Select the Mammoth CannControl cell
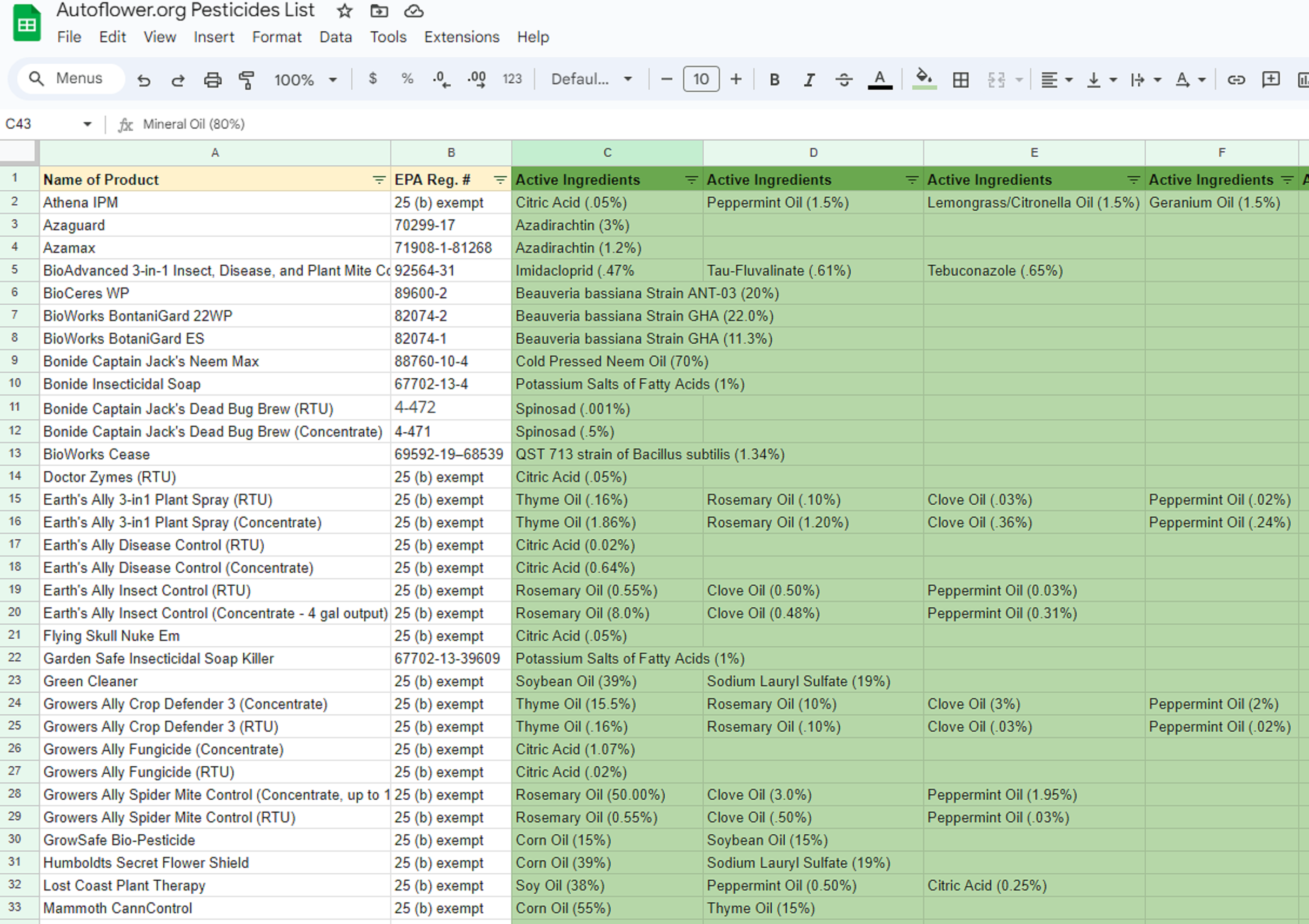1309x924 pixels. 215,908
